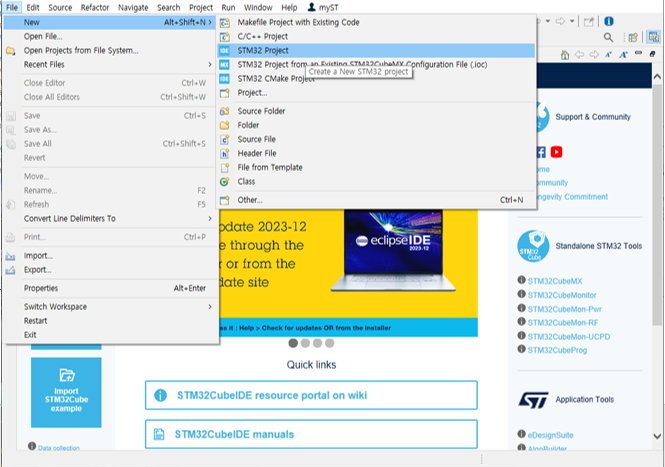665x467 pixels.
Task: Click the Project... wizard icon
Action: pyautogui.click(x=225, y=92)
